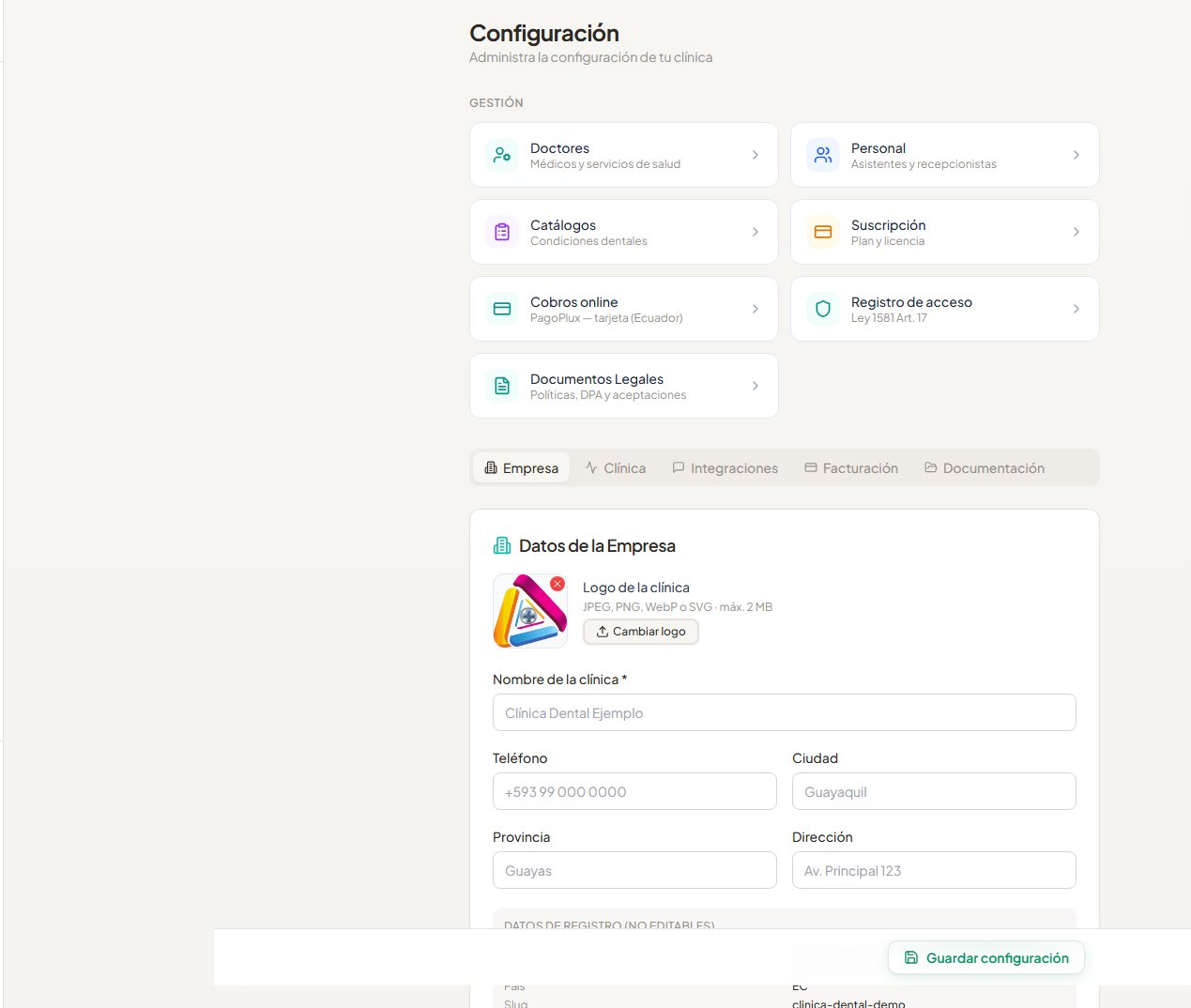Remove clinic logo with red X
This screenshot has height=1008, width=1191.
pyautogui.click(x=557, y=584)
